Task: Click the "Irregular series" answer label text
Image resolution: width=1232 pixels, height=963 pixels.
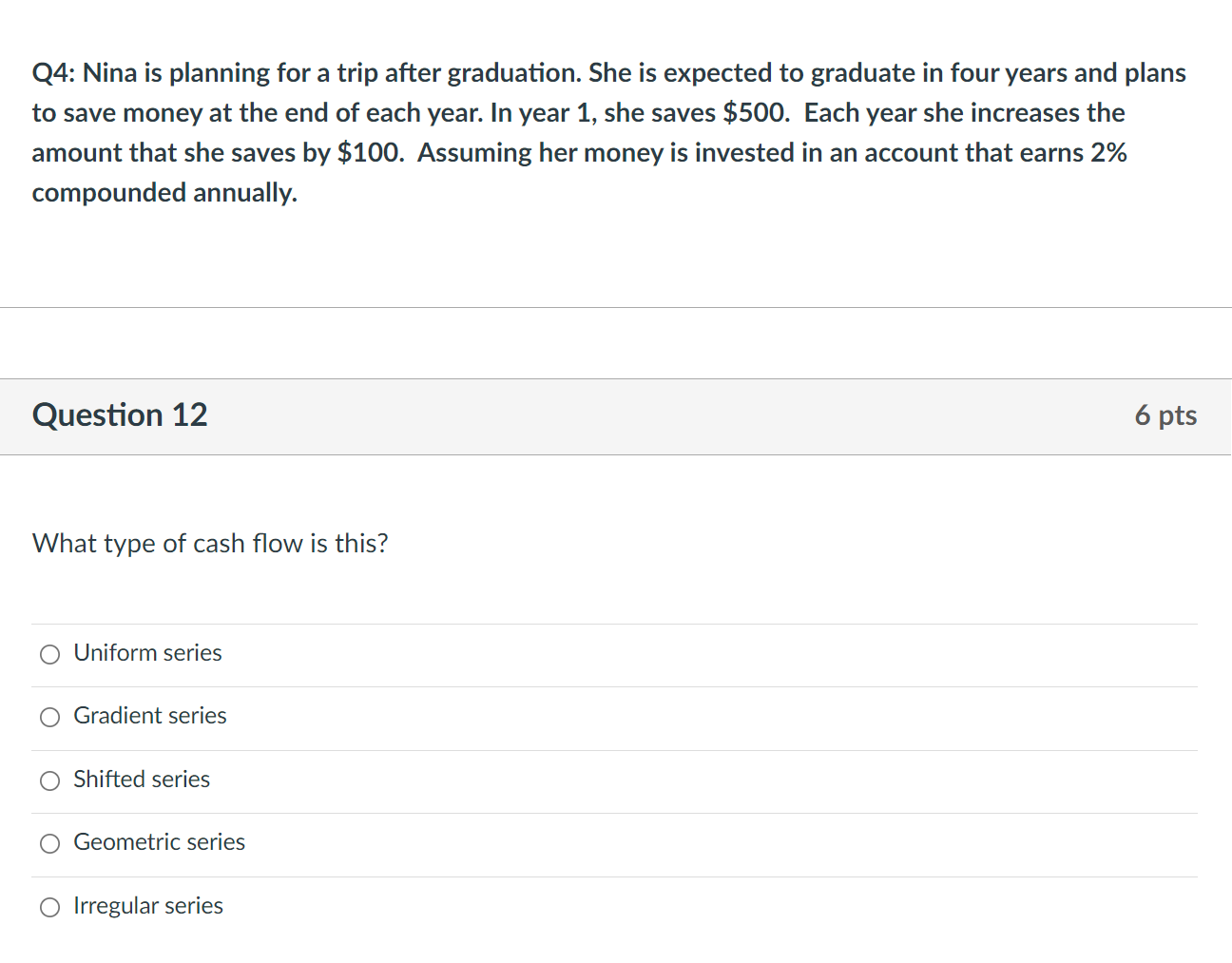Action: (x=148, y=905)
